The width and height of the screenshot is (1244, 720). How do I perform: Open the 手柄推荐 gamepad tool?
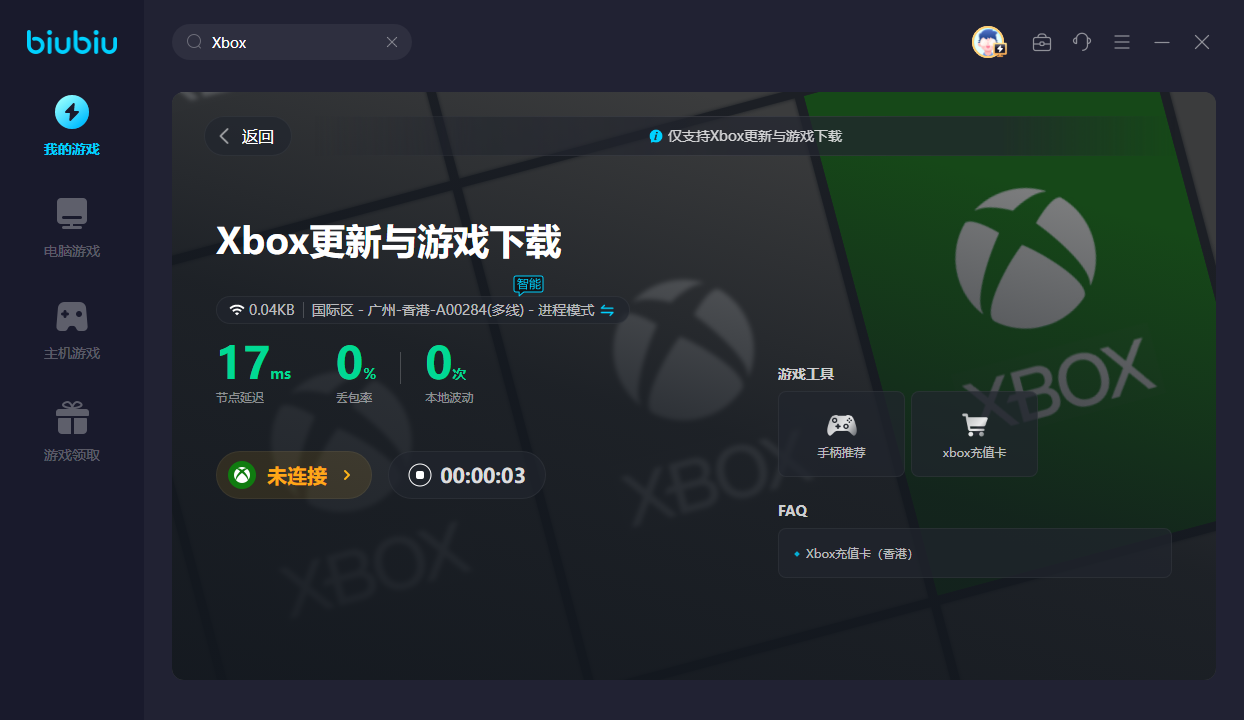tap(841, 434)
